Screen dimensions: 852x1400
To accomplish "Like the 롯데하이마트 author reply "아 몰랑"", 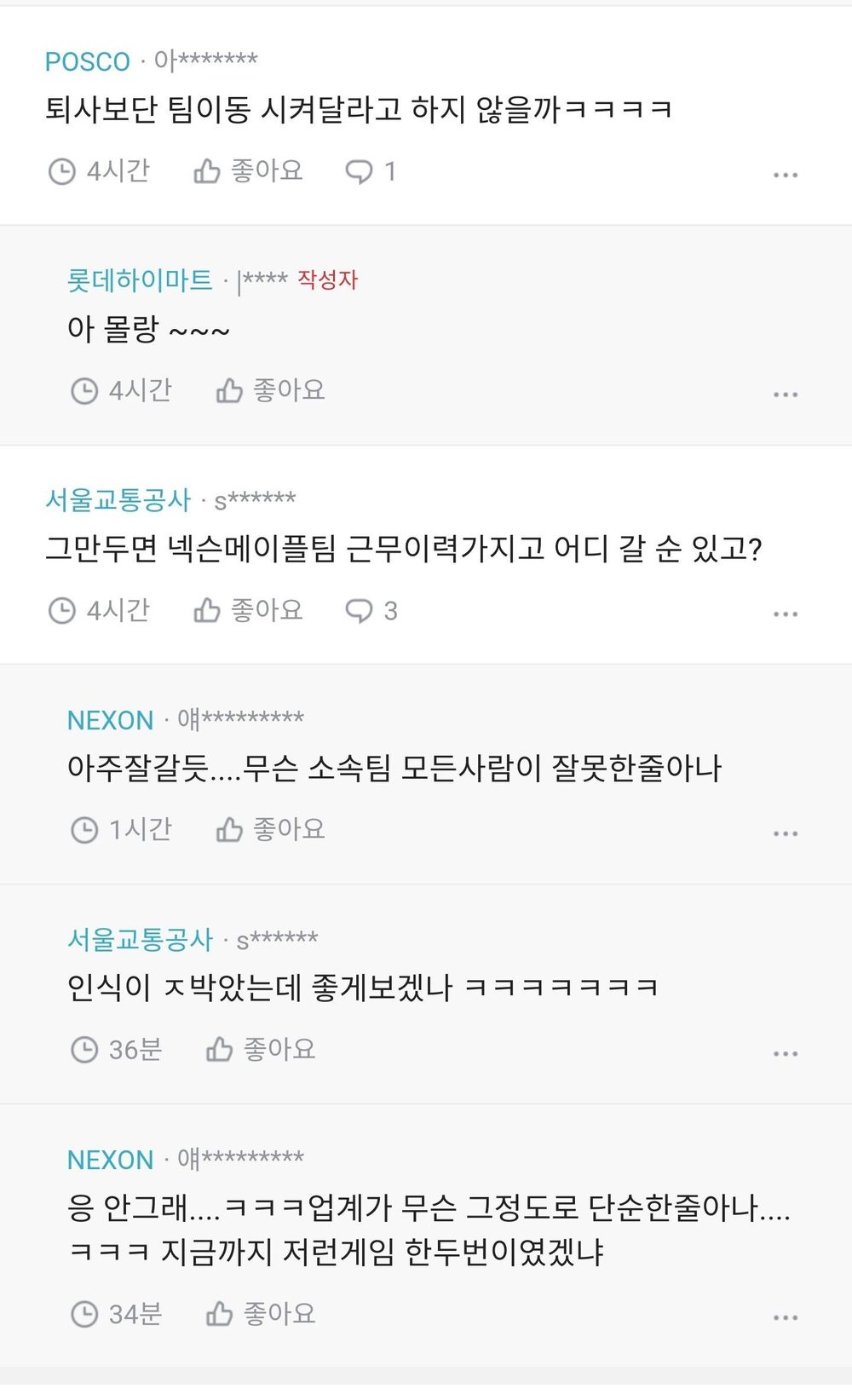I will pos(269,391).
